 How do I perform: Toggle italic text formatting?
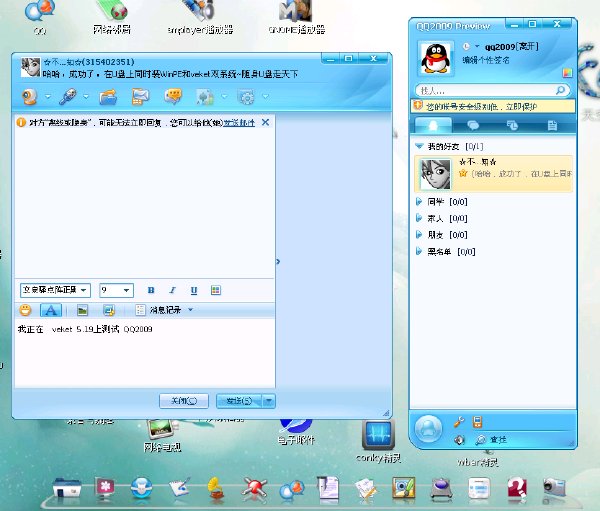[172, 290]
